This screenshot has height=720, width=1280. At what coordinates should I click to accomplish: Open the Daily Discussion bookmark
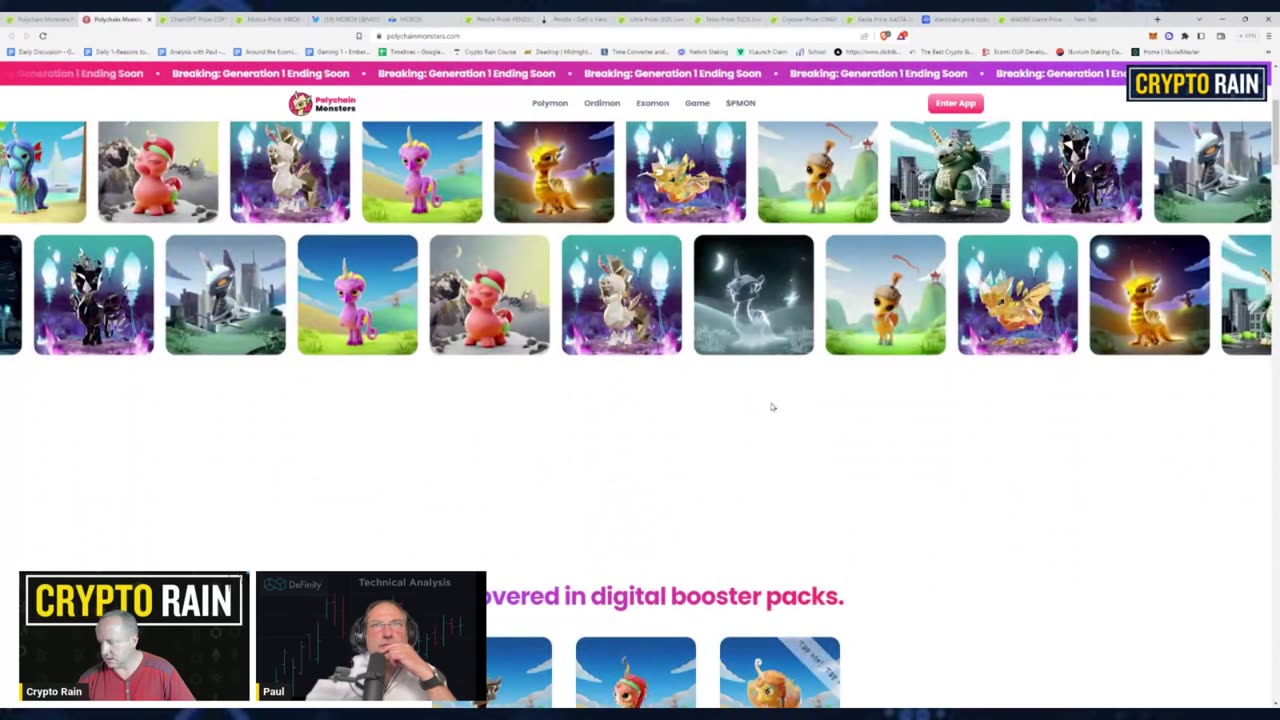point(40,52)
